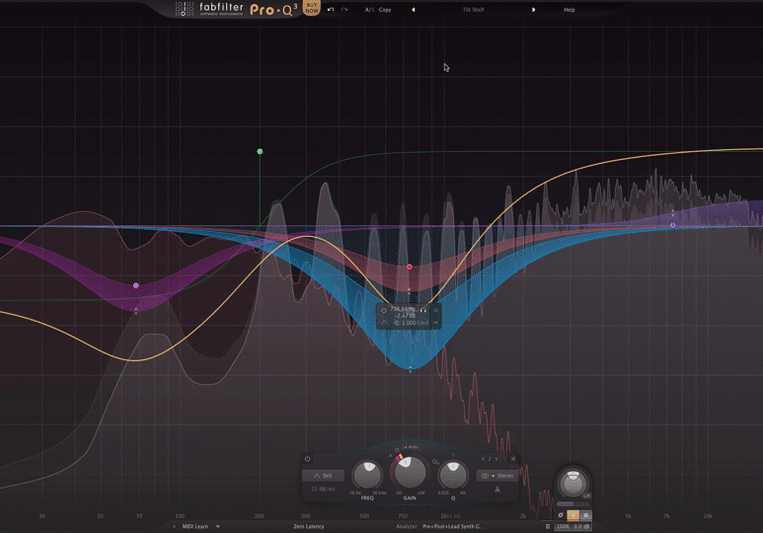Click the FabFilter logo icon

(x=184, y=9)
